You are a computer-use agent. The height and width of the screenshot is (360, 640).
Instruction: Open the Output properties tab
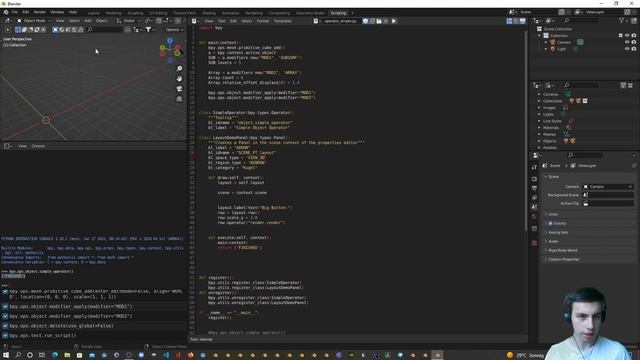coord(534,188)
